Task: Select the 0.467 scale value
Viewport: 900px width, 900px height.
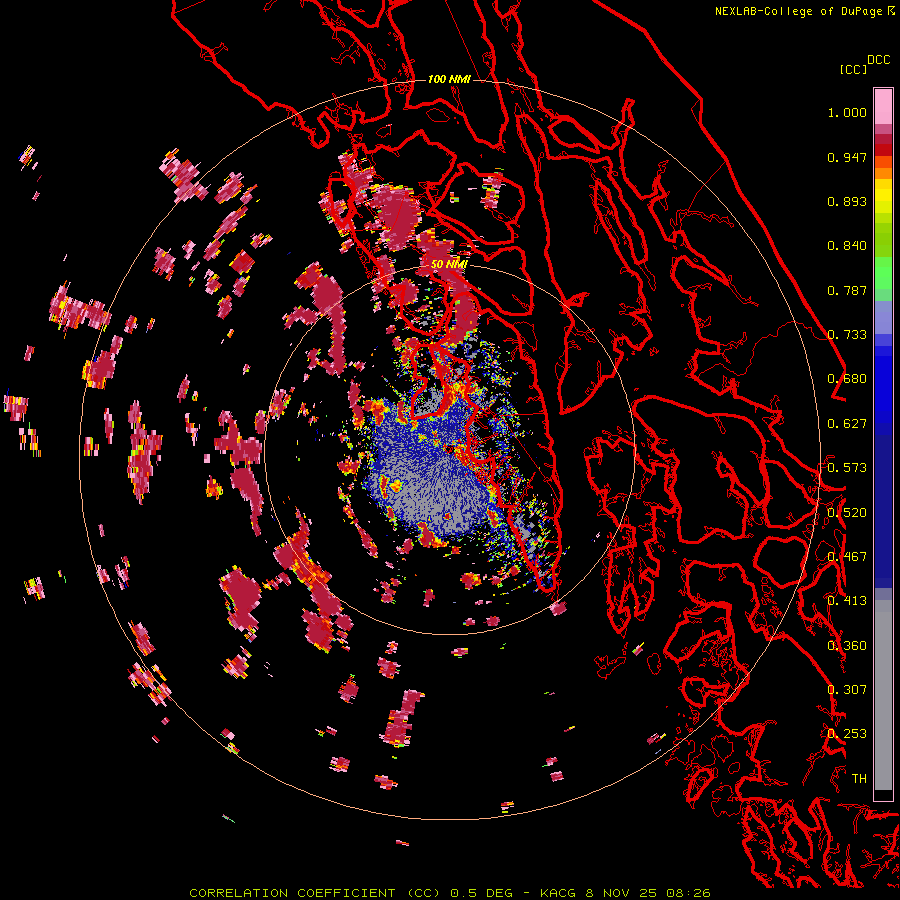Action: point(847,557)
